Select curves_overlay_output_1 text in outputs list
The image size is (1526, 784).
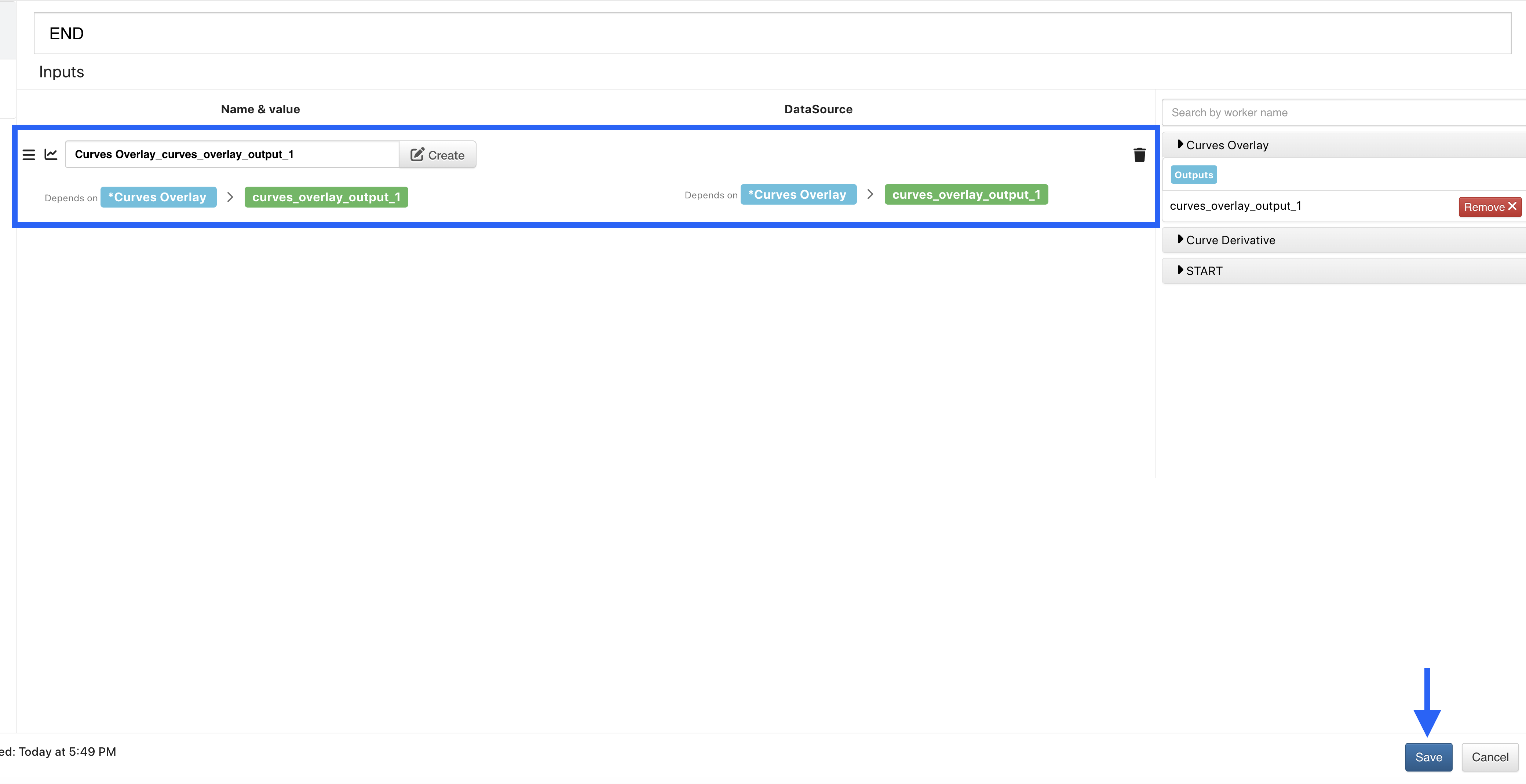(x=1235, y=206)
